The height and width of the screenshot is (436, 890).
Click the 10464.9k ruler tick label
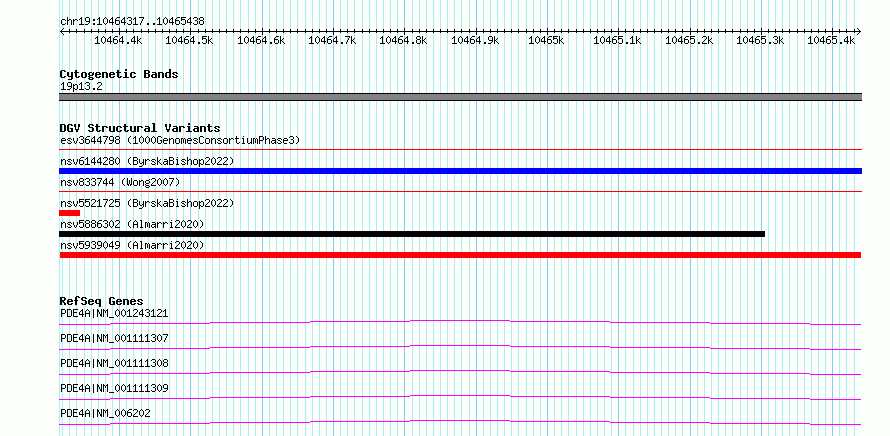tap(475, 40)
